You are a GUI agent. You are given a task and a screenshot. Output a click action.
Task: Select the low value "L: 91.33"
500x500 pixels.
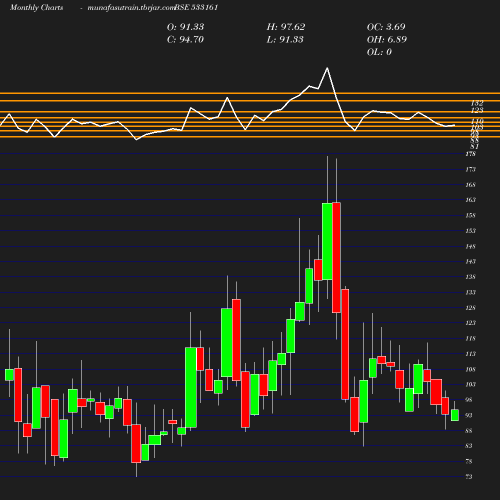pos(285,40)
